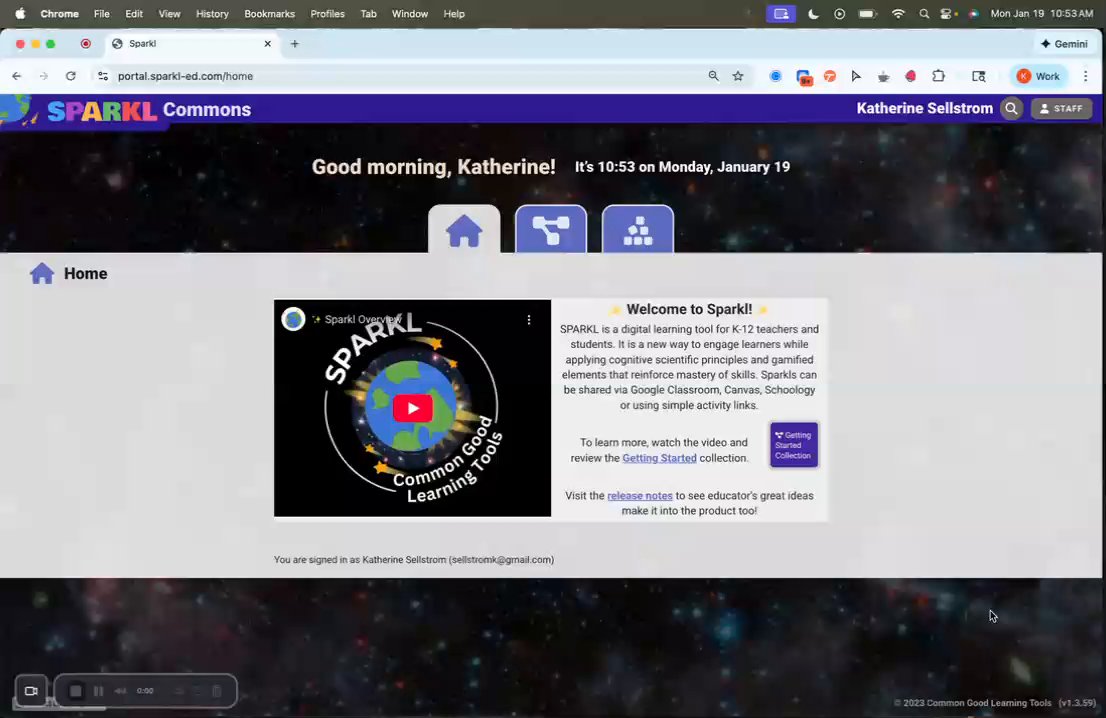Open the History menu
The width and height of the screenshot is (1106, 718).
point(212,13)
